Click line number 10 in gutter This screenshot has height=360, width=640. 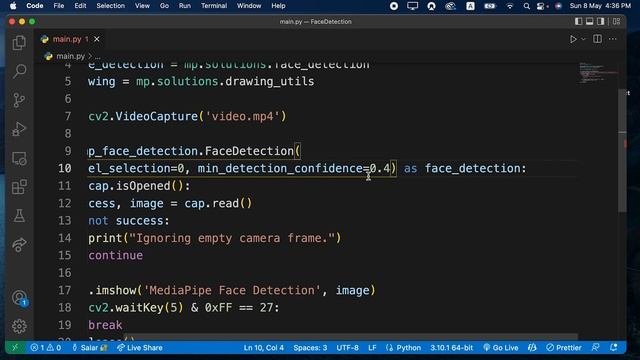tap(64, 168)
